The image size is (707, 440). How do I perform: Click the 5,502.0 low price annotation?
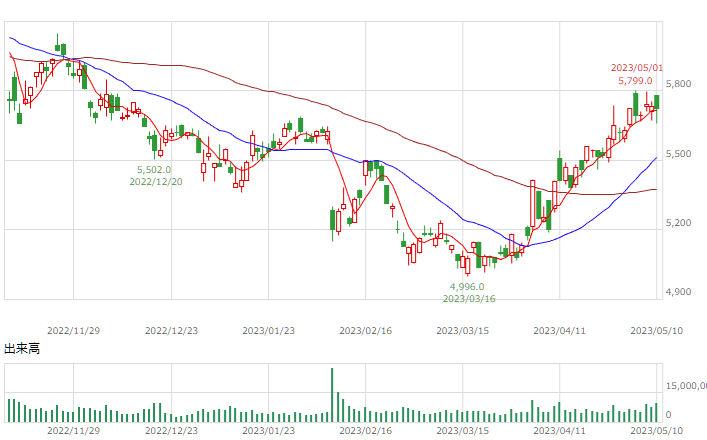click(x=154, y=170)
